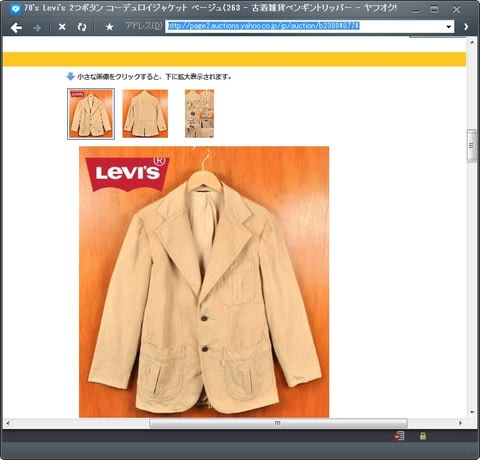Click the padlock security status icon

(x=423, y=436)
